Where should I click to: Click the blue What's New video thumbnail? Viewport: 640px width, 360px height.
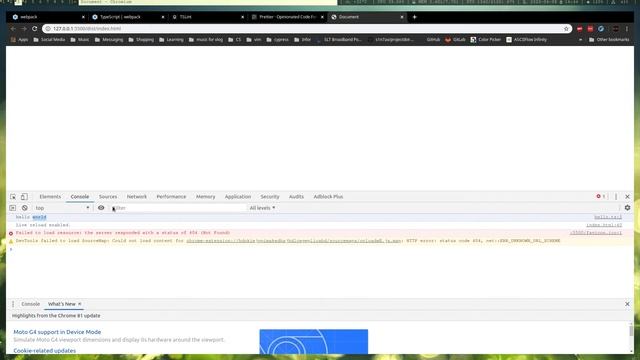click(313, 342)
